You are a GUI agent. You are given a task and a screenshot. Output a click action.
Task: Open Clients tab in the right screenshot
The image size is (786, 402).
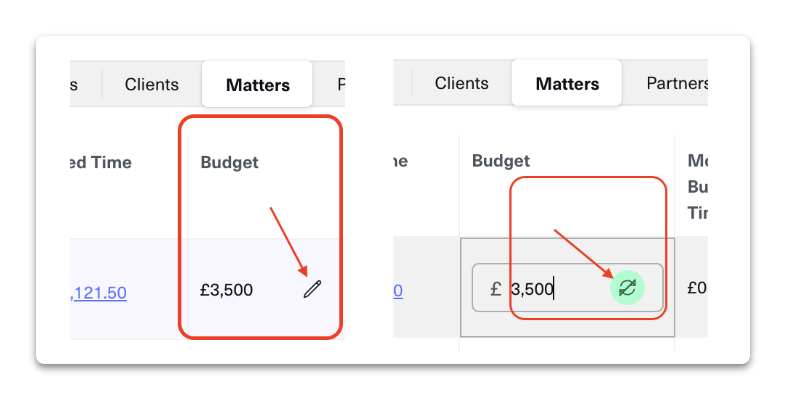coord(461,84)
